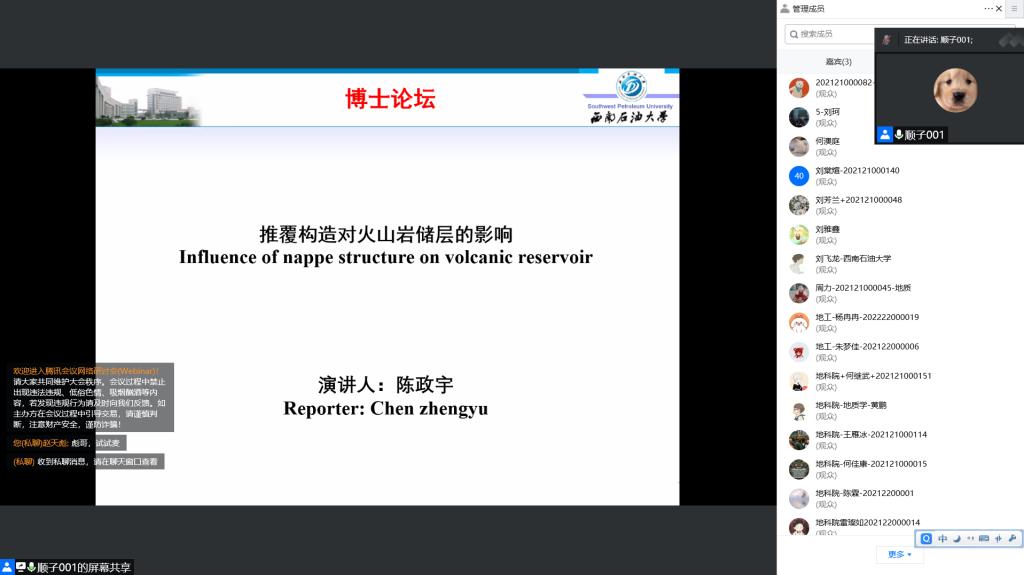Click the blue user icon on speaker video tile
Screen dimensions: 1024x575
[885, 135]
